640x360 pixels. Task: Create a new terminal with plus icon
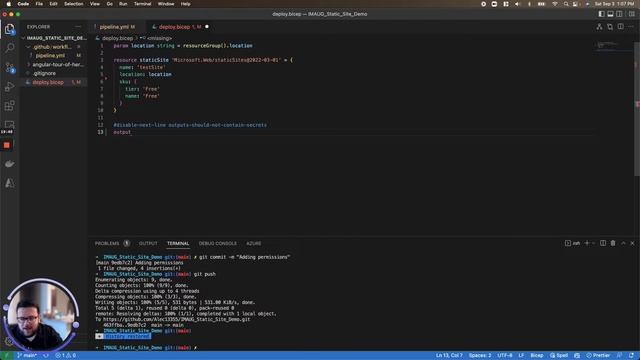point(587,243)
